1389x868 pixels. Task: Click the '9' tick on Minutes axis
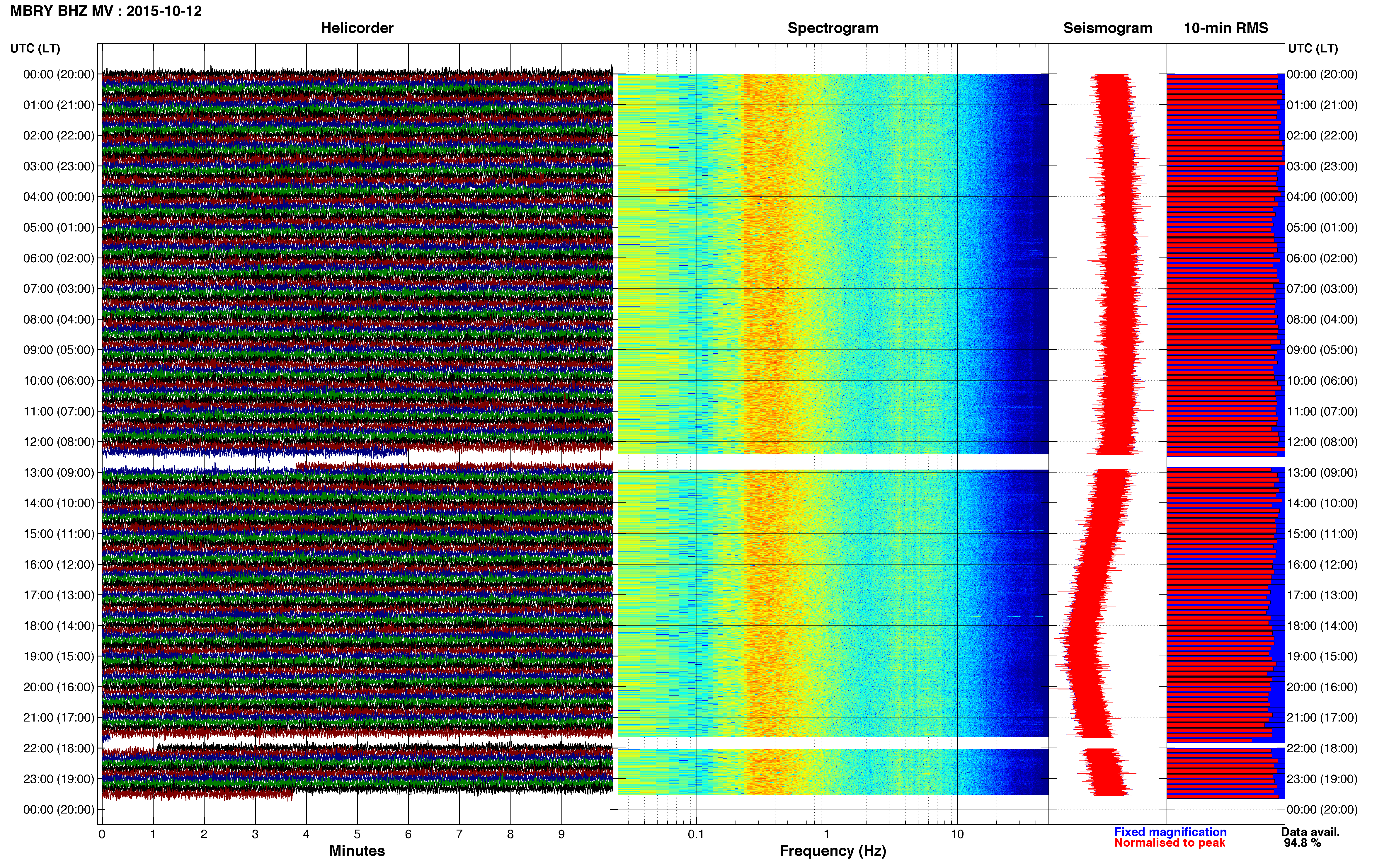click(561, 835)
